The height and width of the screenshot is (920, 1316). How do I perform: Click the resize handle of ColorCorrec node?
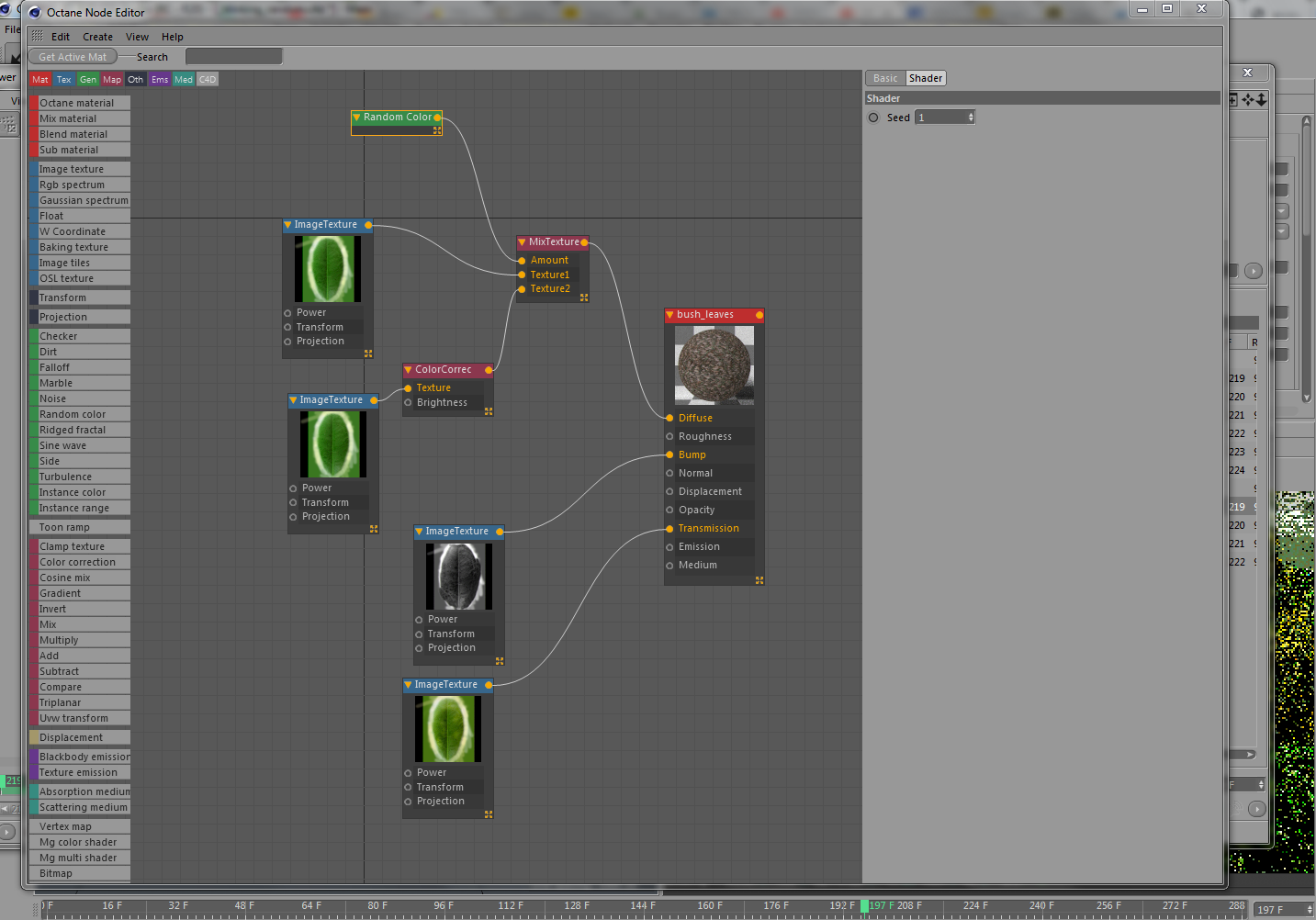click(x=489, y=411)
